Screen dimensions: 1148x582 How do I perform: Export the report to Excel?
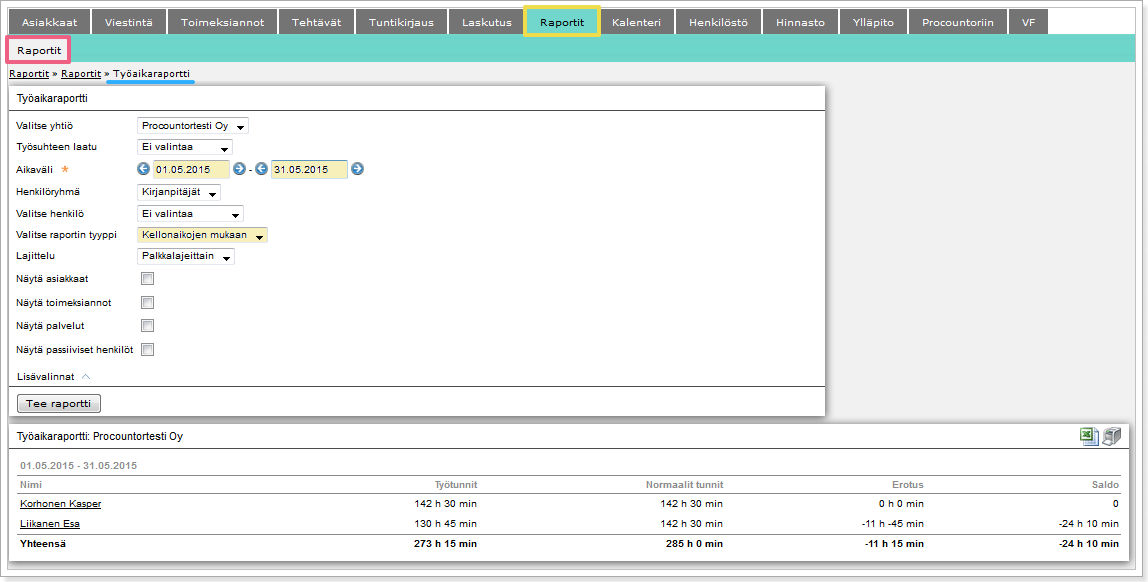pos(1089,436)
